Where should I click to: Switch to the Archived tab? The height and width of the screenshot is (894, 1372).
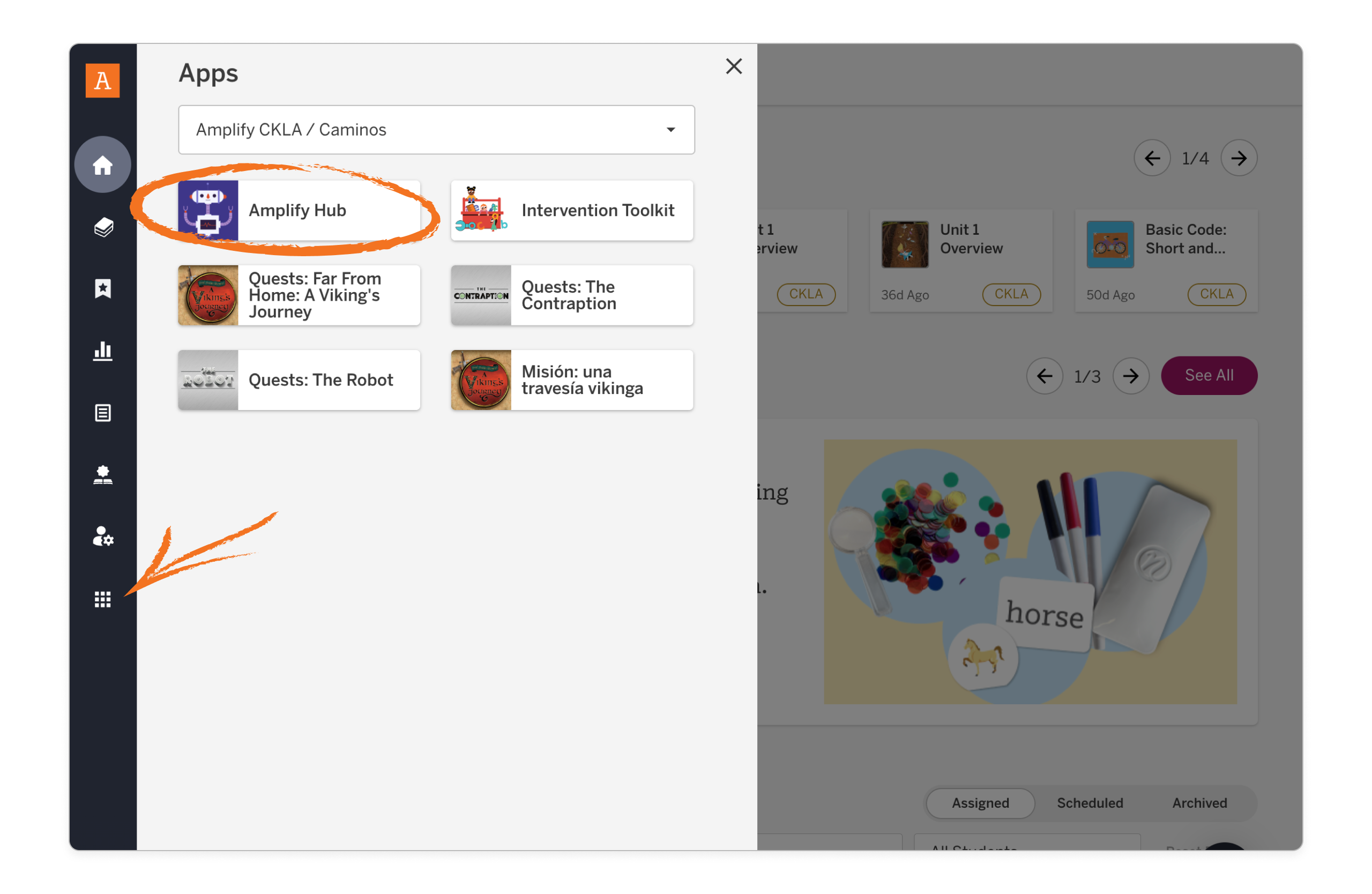pos(1199,803)
